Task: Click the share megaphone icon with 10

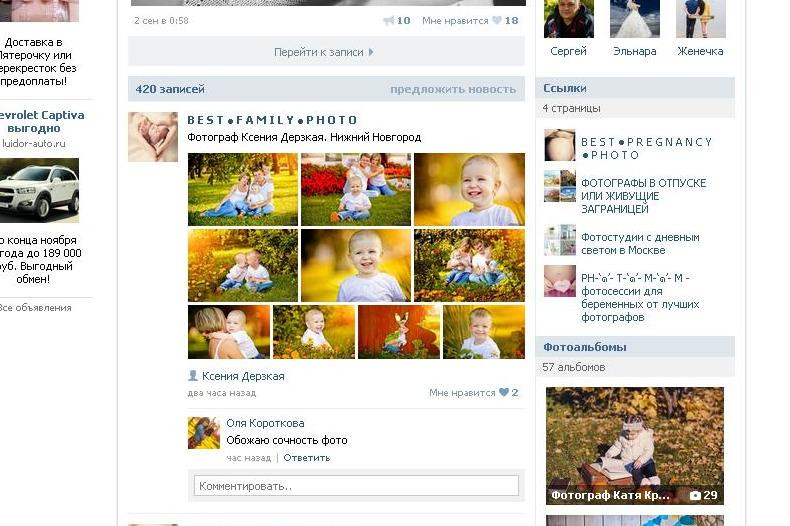Action: click(x=389, y=20)
